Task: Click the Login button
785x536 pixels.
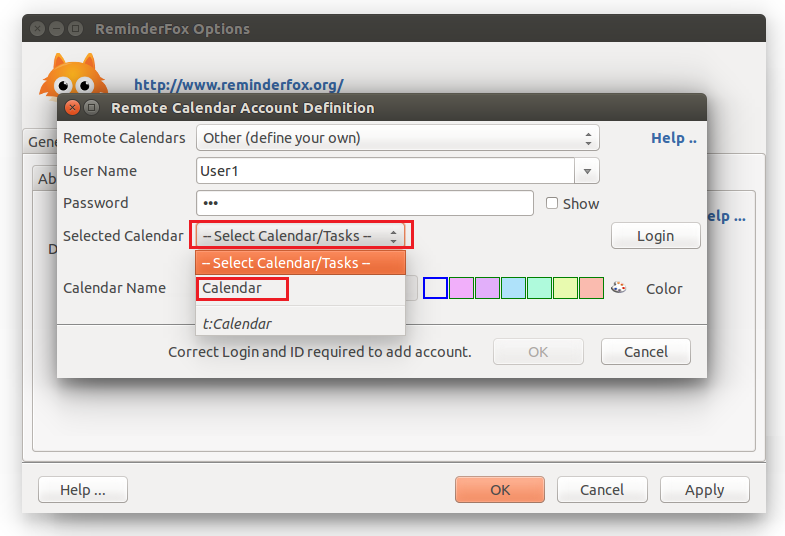Action: [x=655, y=236]
